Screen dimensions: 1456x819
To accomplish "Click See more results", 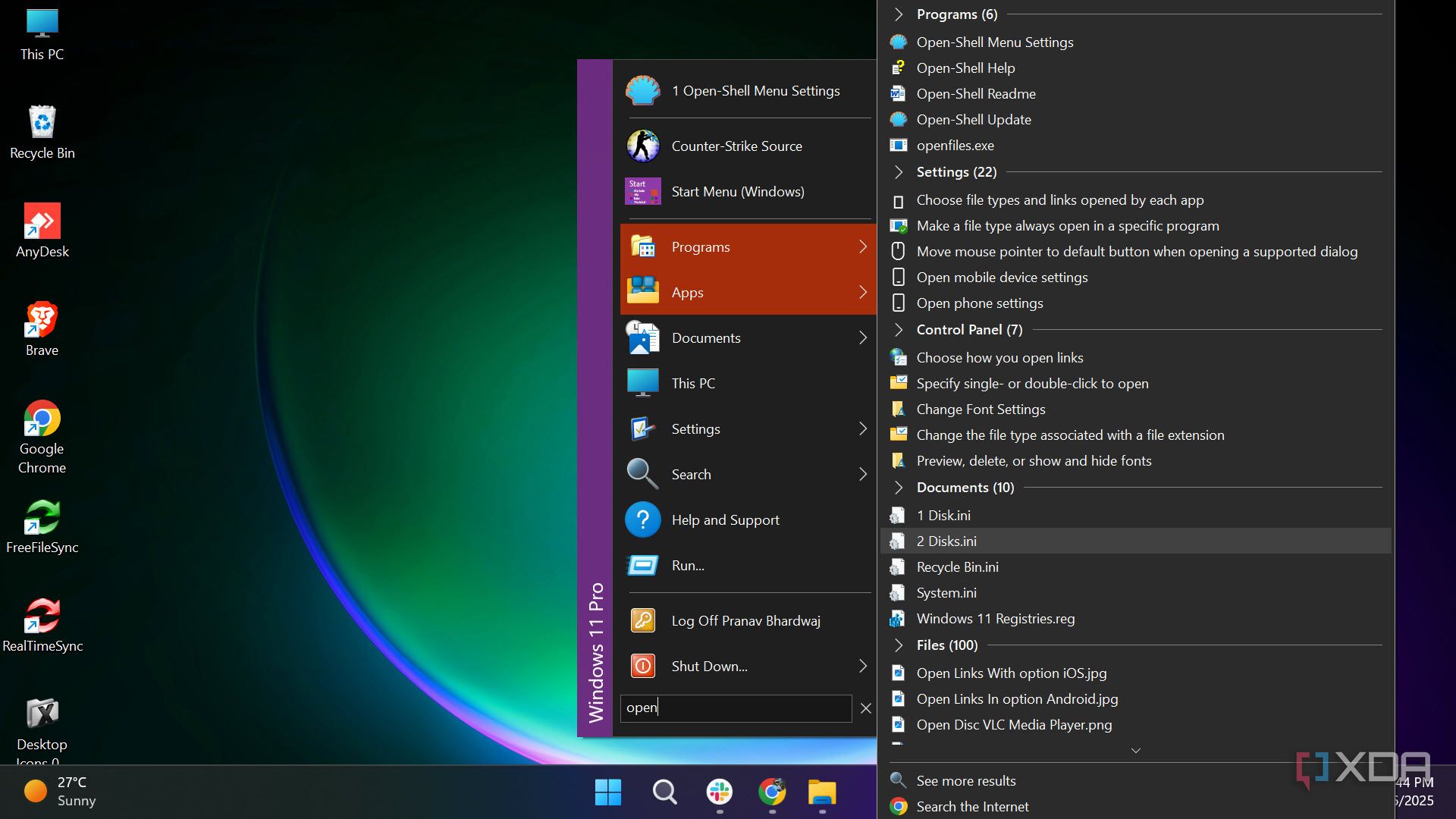I will 965,781.
